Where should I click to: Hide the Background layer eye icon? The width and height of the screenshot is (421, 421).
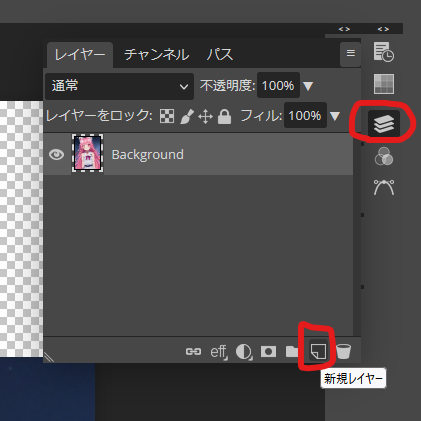pyautogui.click(x=56, y=154)
